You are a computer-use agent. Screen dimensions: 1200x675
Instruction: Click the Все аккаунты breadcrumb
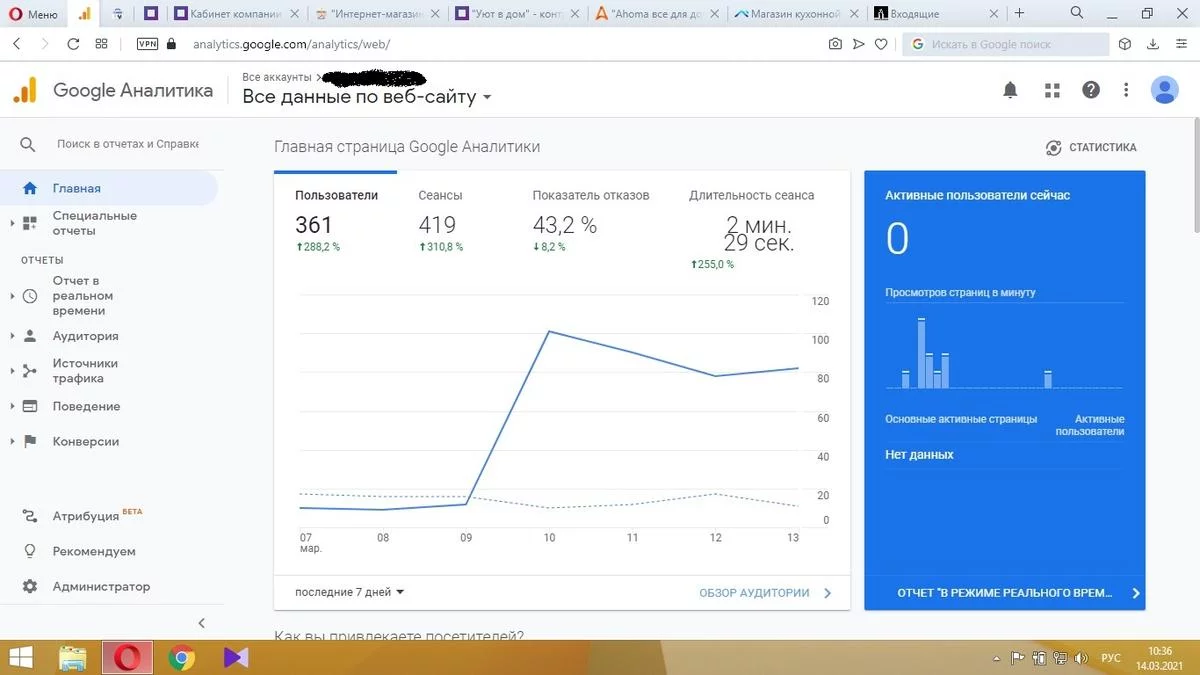click(x=277, y=78)
